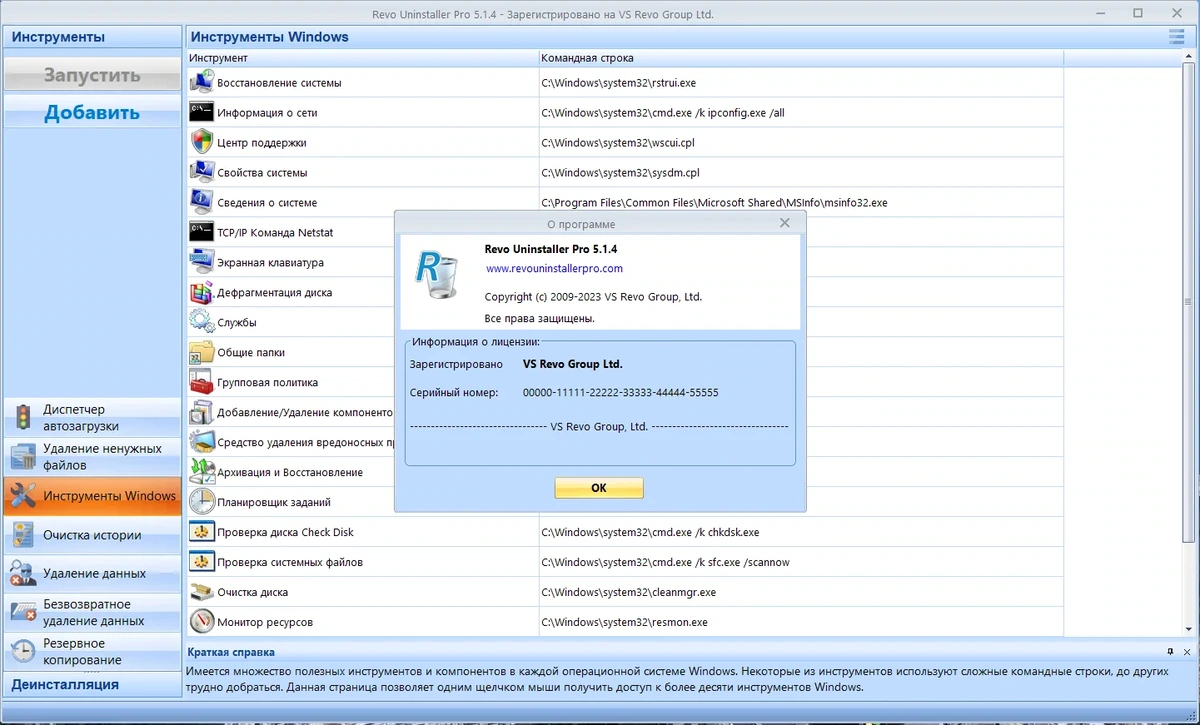Click the Shared Folders icon
This screenshot has height=725, width=1200.
[202, 352]
